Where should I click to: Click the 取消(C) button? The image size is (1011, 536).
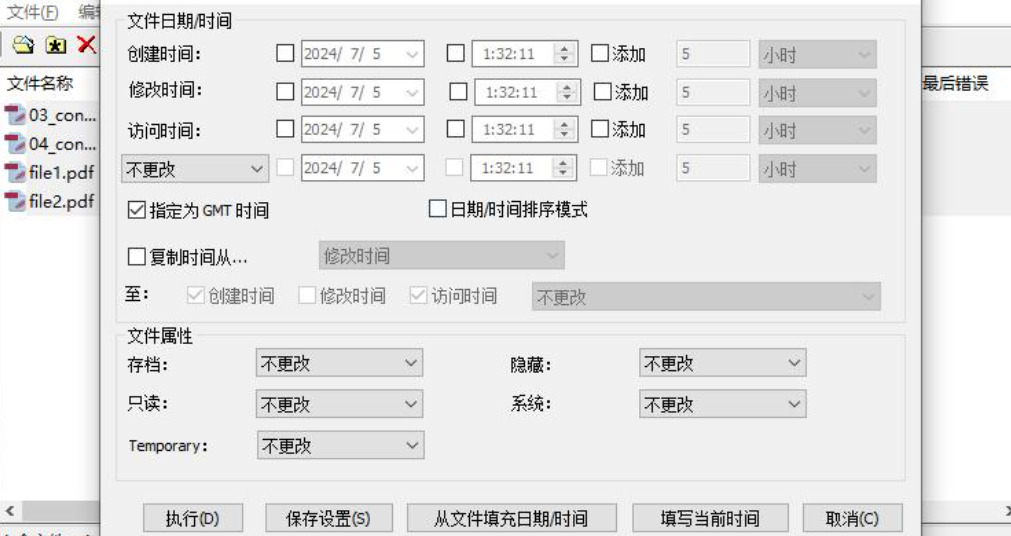[852, 519]
